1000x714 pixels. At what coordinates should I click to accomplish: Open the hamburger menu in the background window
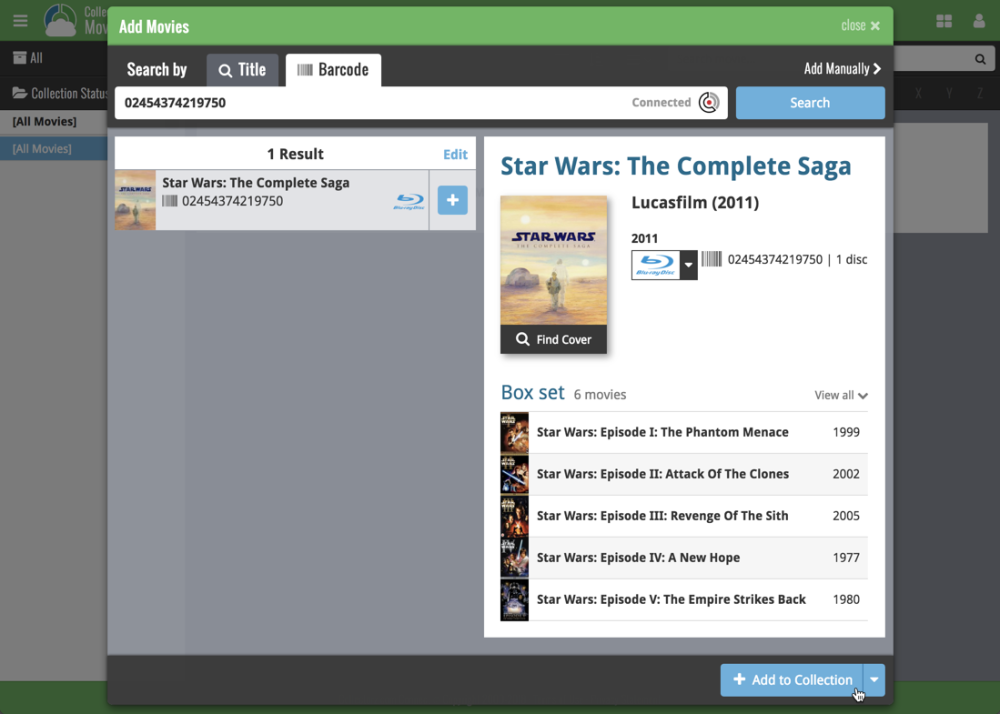(x=20, y=20)
